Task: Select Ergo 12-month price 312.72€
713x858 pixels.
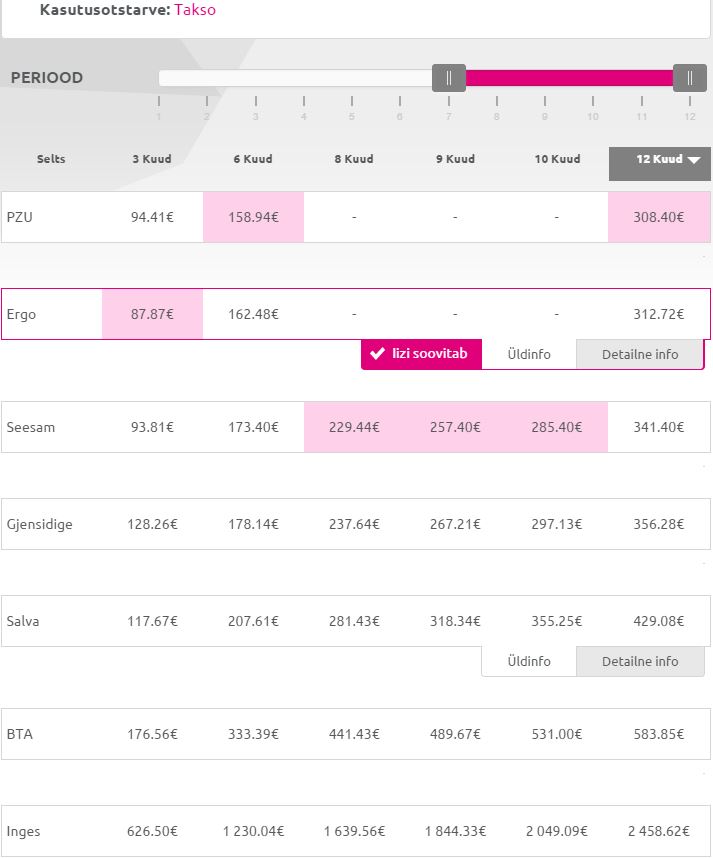Action: click(659, 314)
